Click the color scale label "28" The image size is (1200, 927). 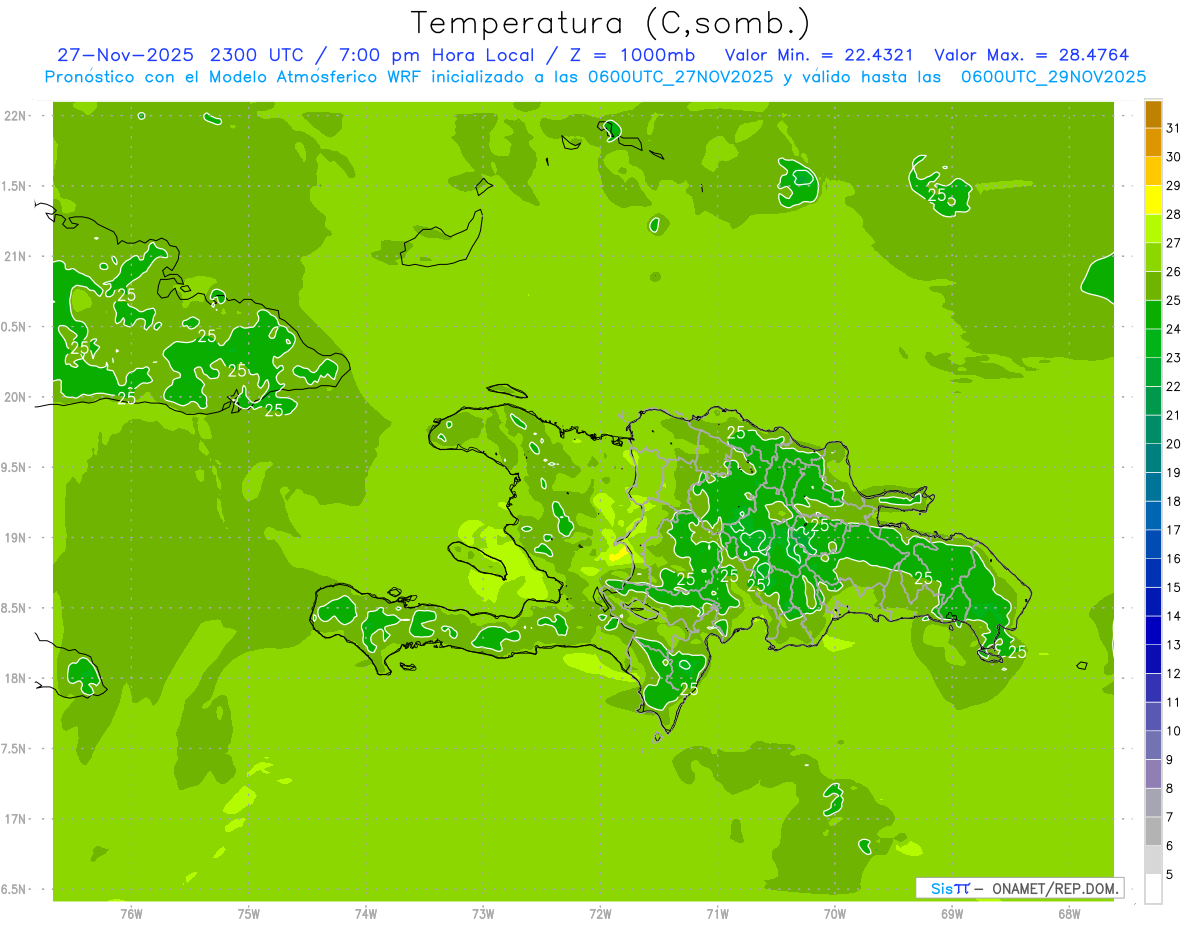click(x=1174, y=215)
